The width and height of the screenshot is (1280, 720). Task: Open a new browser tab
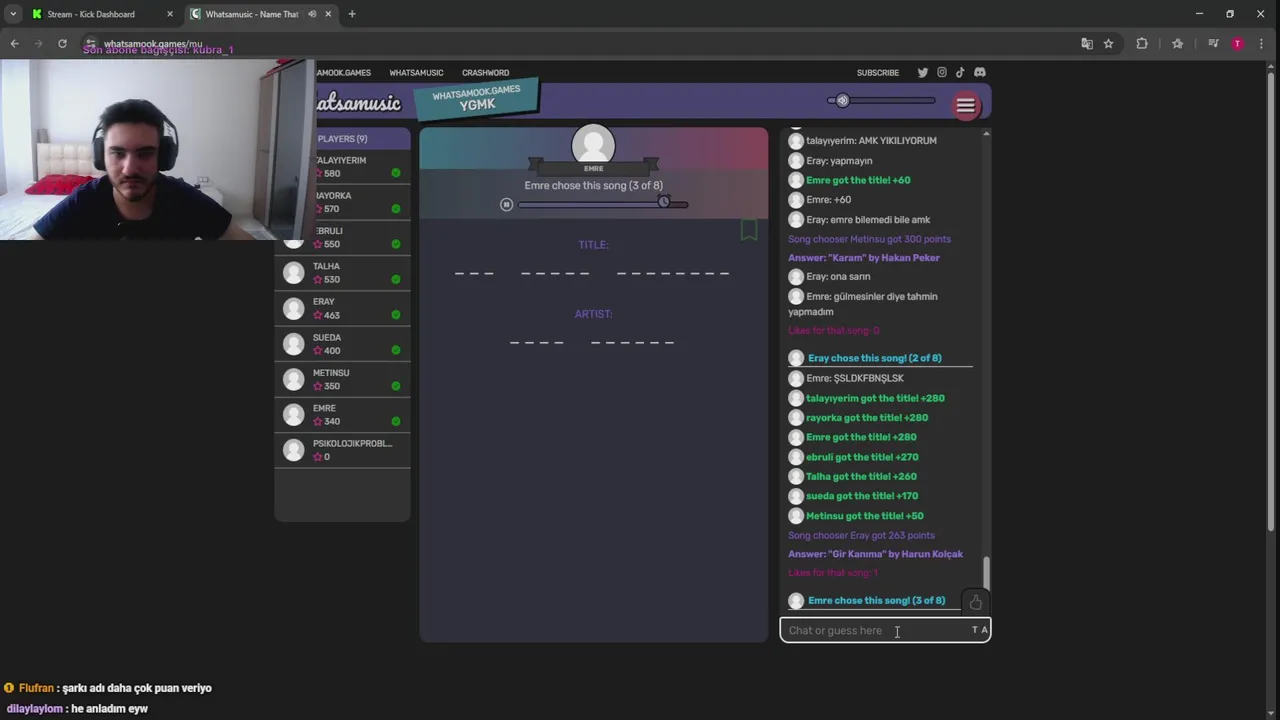(351, 14)
